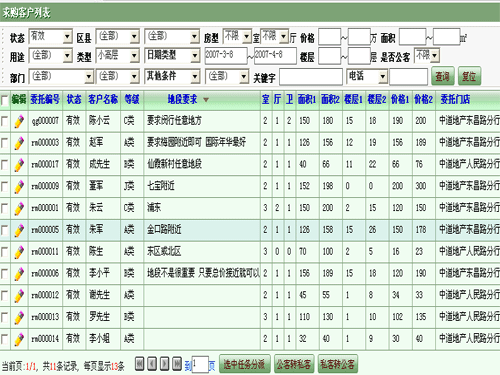Select the checkbox for row rm000011
The height and width of the screenshot is (375, 500).
4,252
